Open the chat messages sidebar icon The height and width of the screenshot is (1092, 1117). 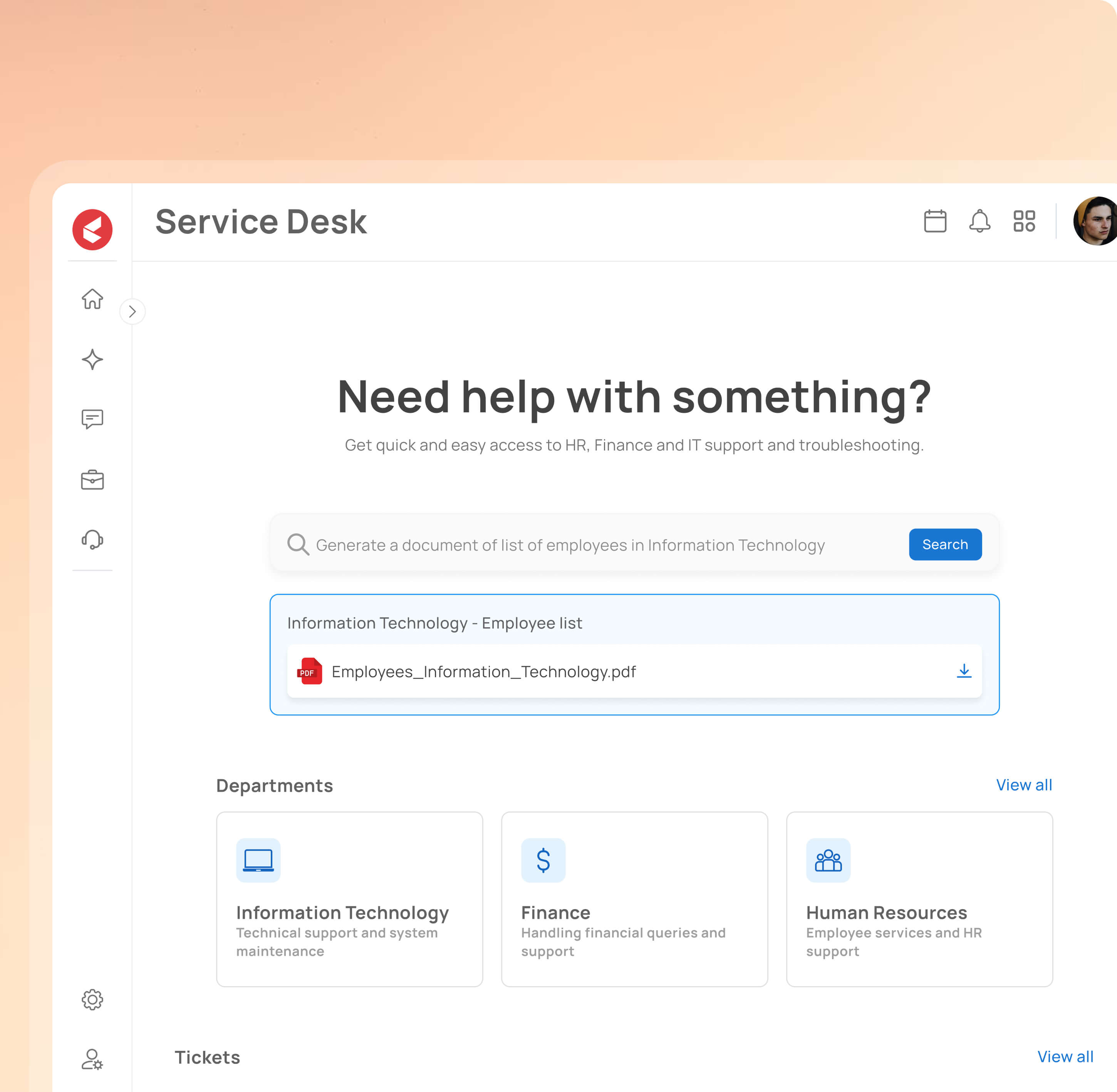click(92, 419)
